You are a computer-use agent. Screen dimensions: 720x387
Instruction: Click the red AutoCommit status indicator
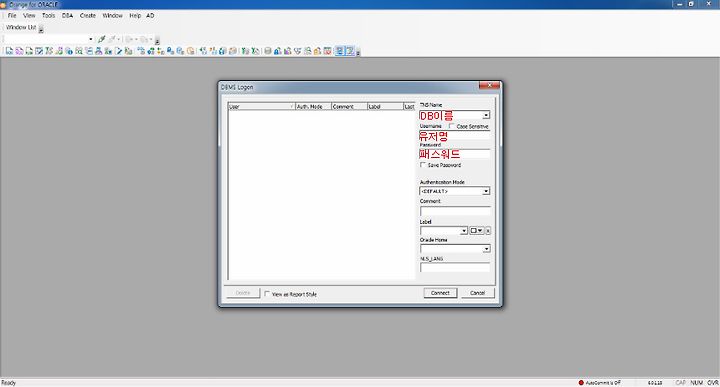(x=581, y=382)
